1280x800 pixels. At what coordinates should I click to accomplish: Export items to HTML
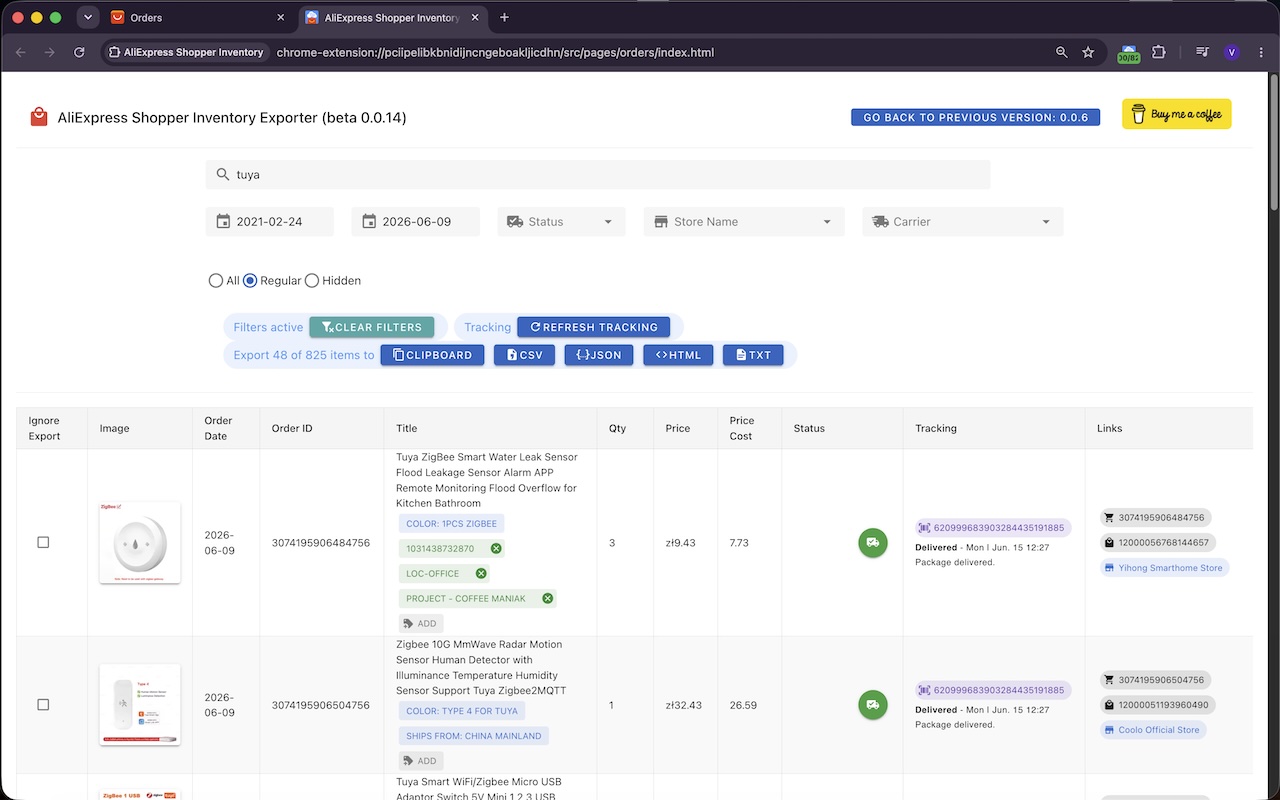point(678,355)
